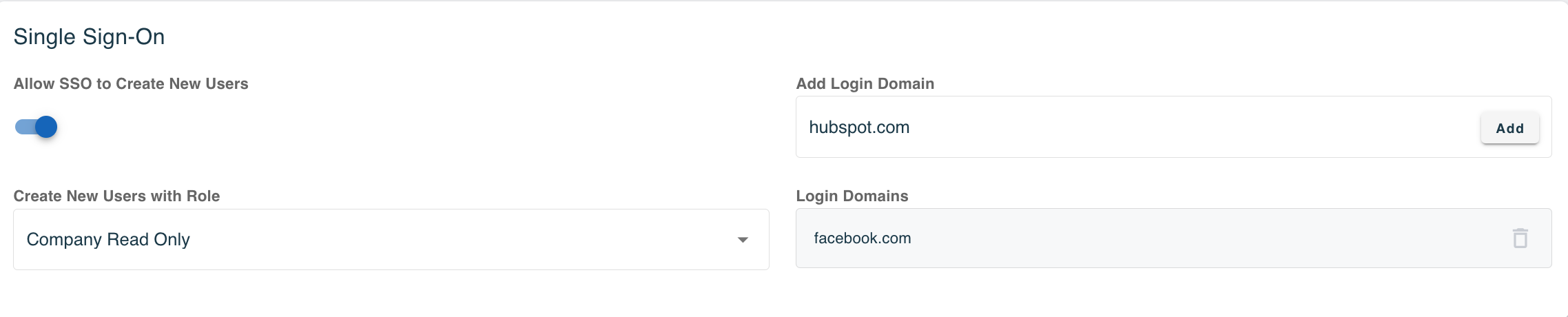Click the blue knob of SSO switch
The image size is (1568, 317).
(x=46, y=127)
